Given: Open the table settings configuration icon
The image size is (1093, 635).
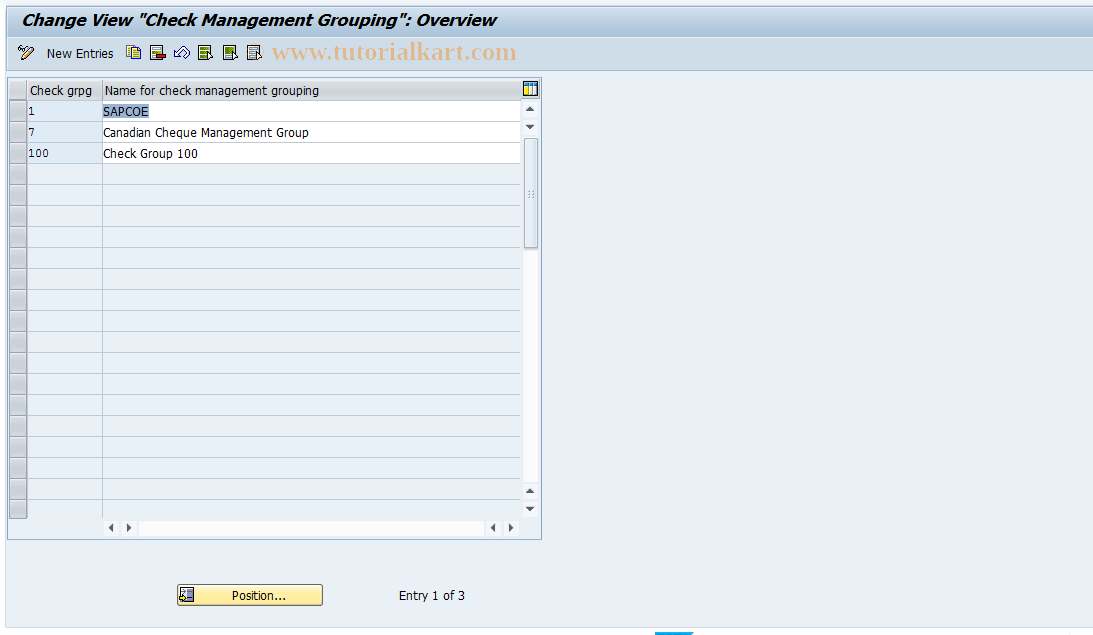Looking at the screenshot, I should [530, 89].
